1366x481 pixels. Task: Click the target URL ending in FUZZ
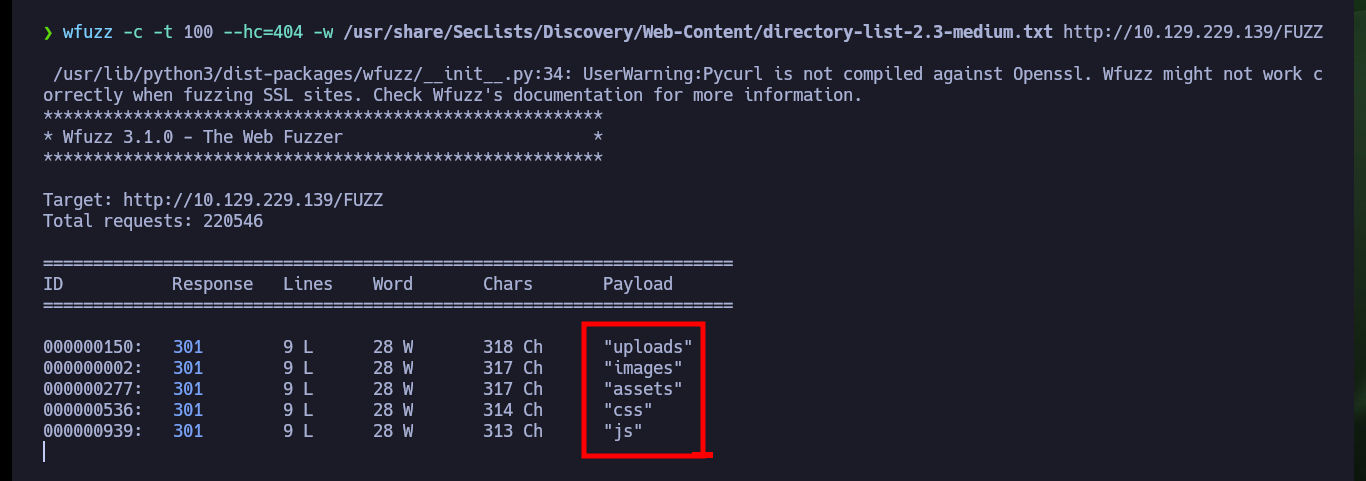click(1192, 32)
